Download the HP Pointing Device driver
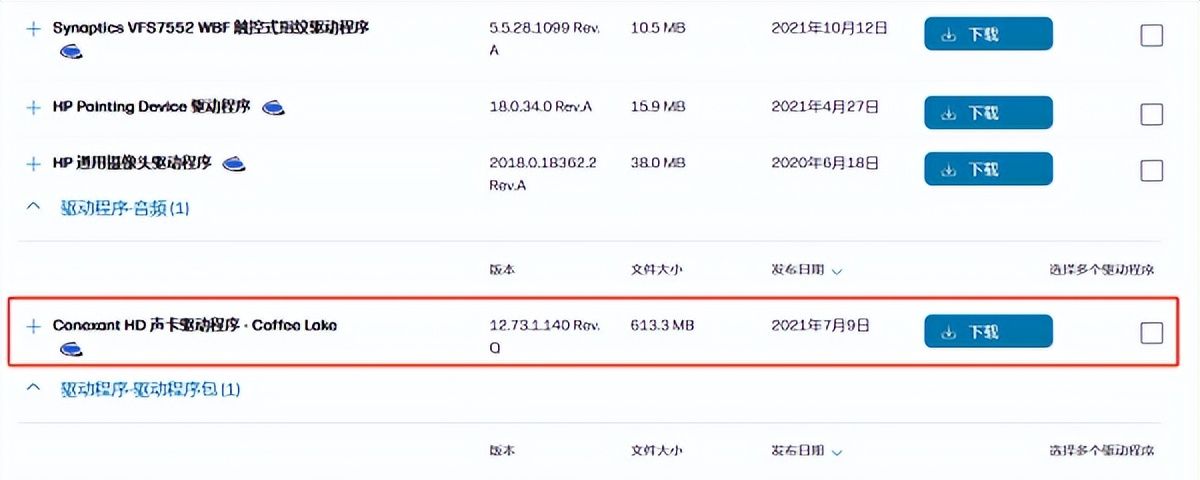Image resolution: width=1200 pixels, height=480 pixels. 988,113
